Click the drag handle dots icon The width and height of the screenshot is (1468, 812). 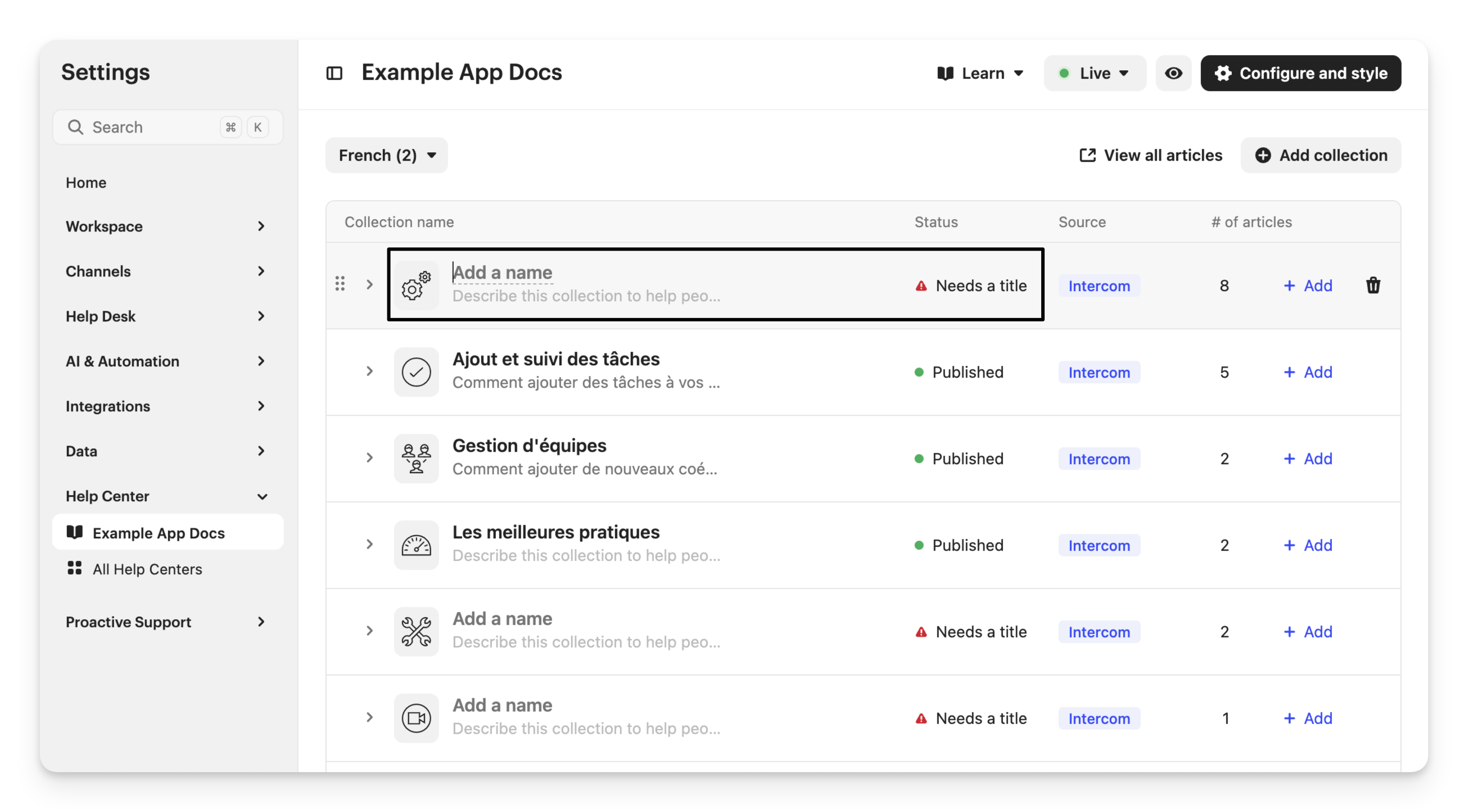[340, 284]
